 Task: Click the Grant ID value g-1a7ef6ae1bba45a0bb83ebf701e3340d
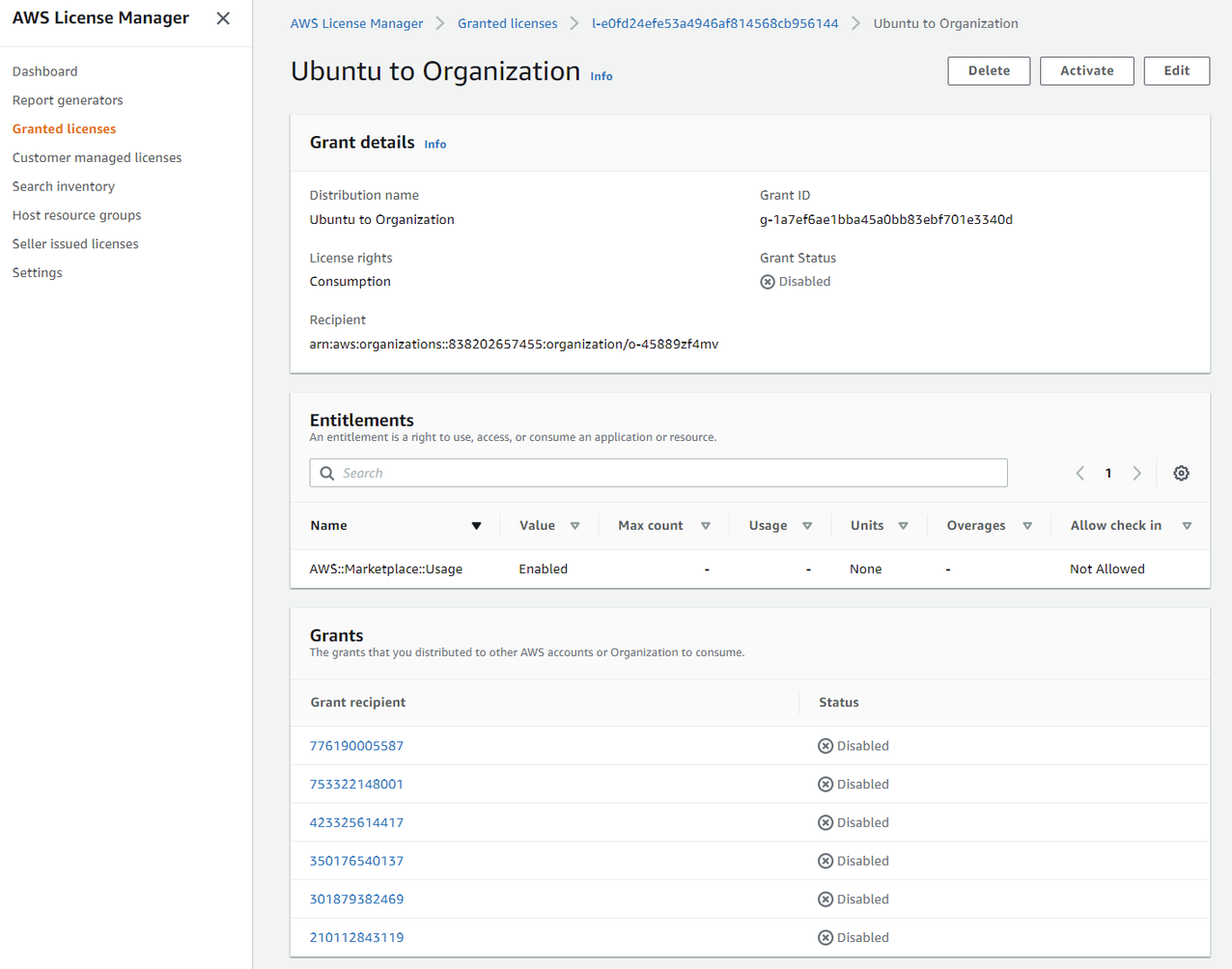(886, 220)
